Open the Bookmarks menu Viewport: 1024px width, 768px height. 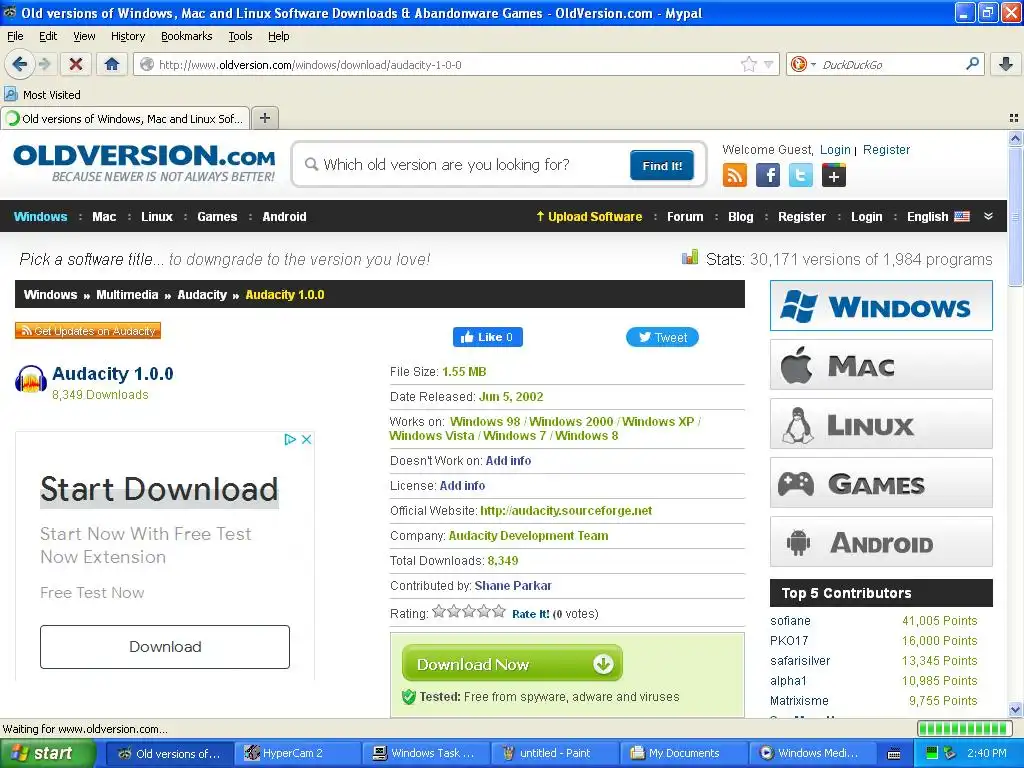click(186, 36)
